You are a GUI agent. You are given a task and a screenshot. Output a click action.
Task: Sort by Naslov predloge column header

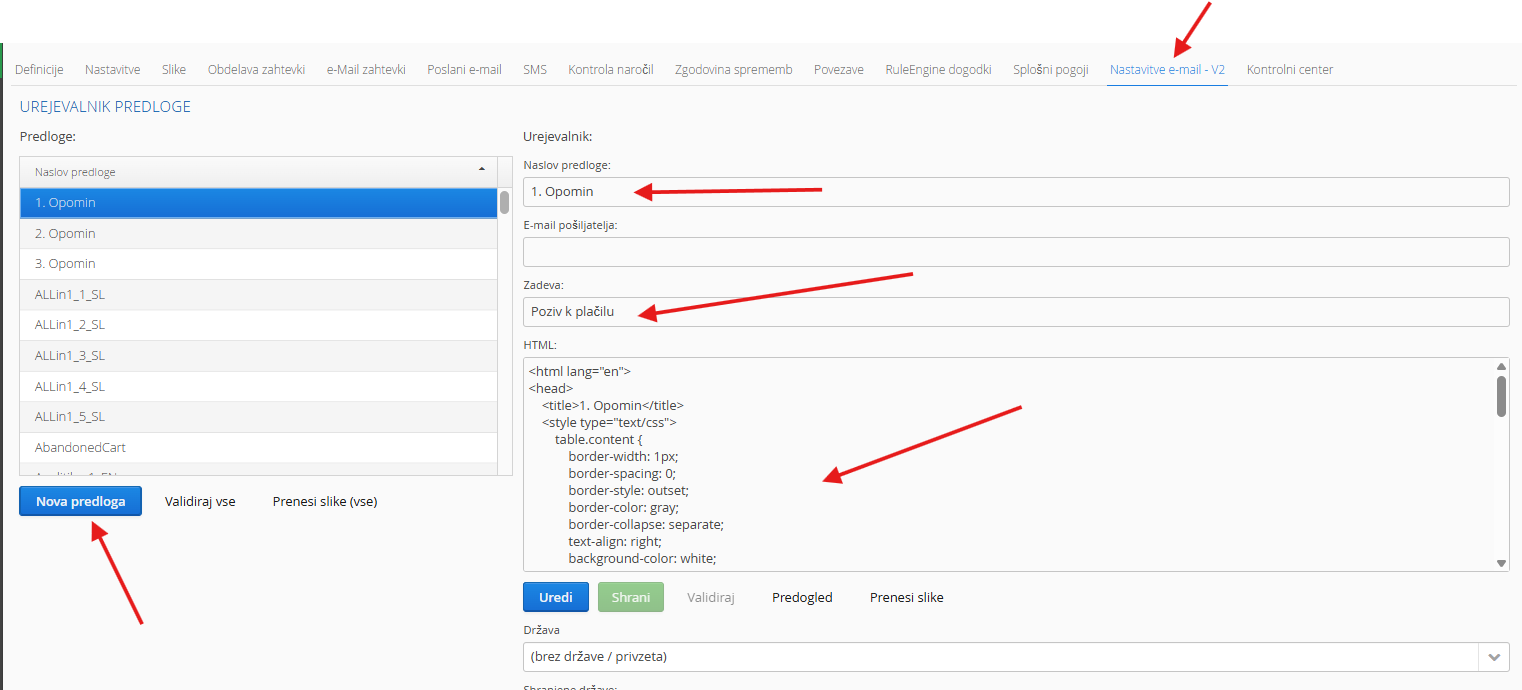click(x=258, y=172)
